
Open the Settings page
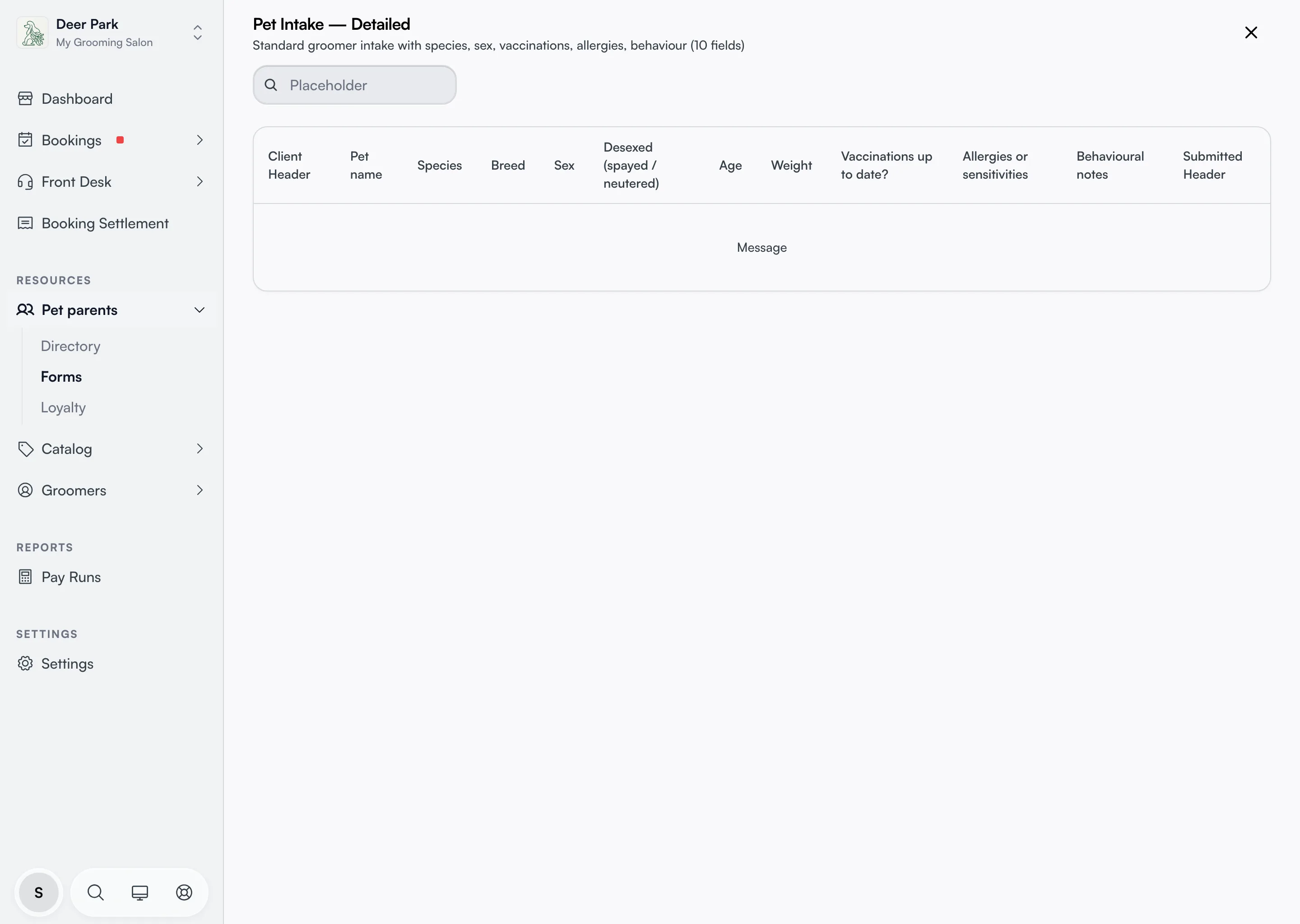click(x=67, y=663)
